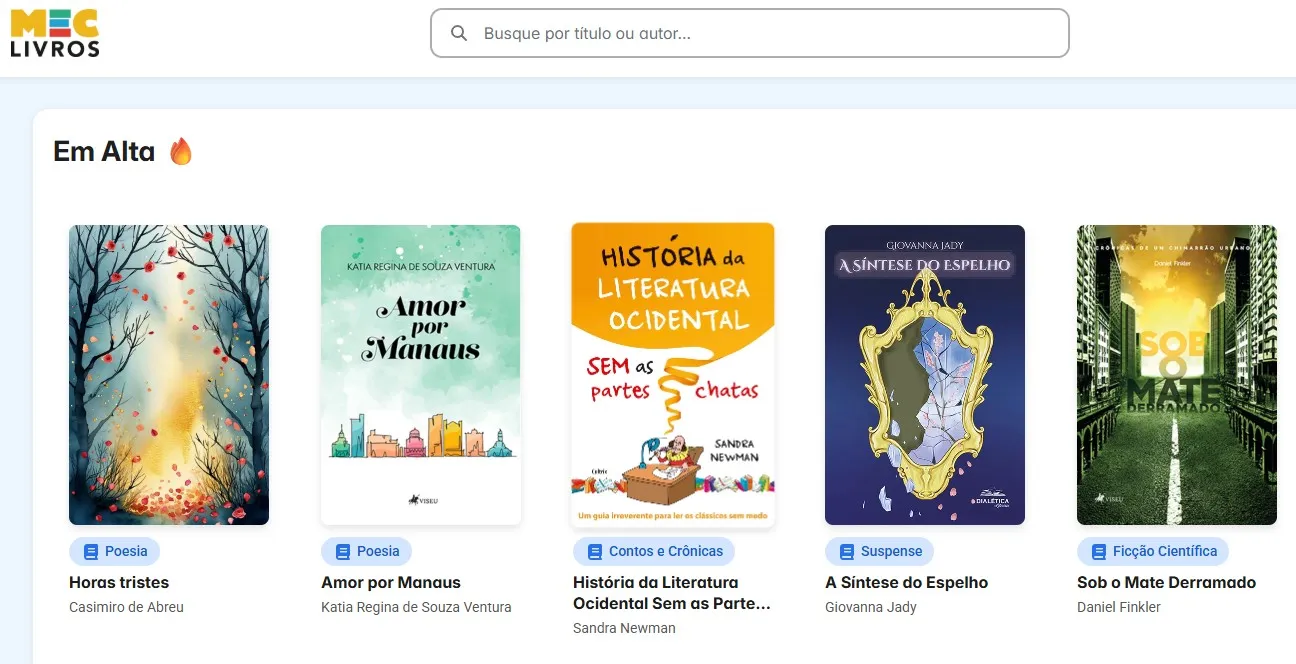Open the Amor por Manaus title link
The image size is (1296, 664).
pos(391,582)
